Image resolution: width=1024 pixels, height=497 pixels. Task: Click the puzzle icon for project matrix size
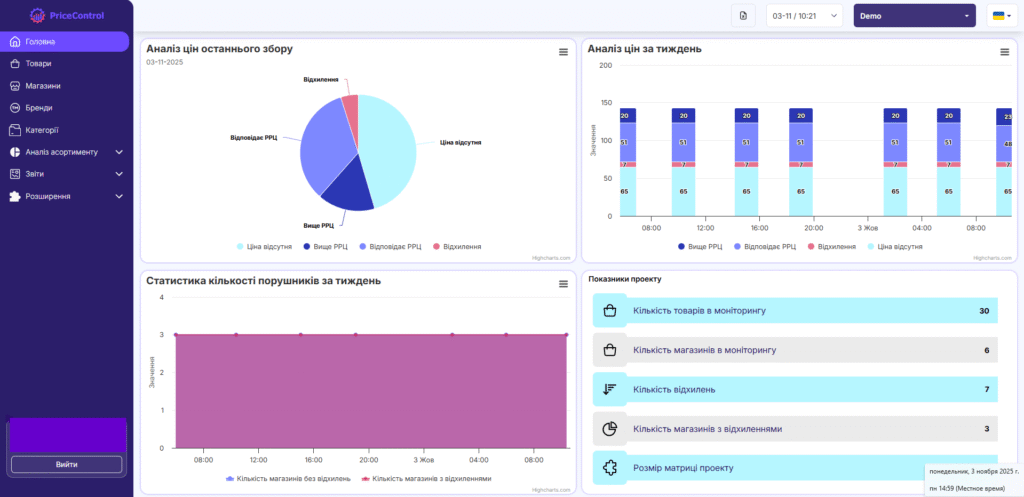[x=609, y=468]
